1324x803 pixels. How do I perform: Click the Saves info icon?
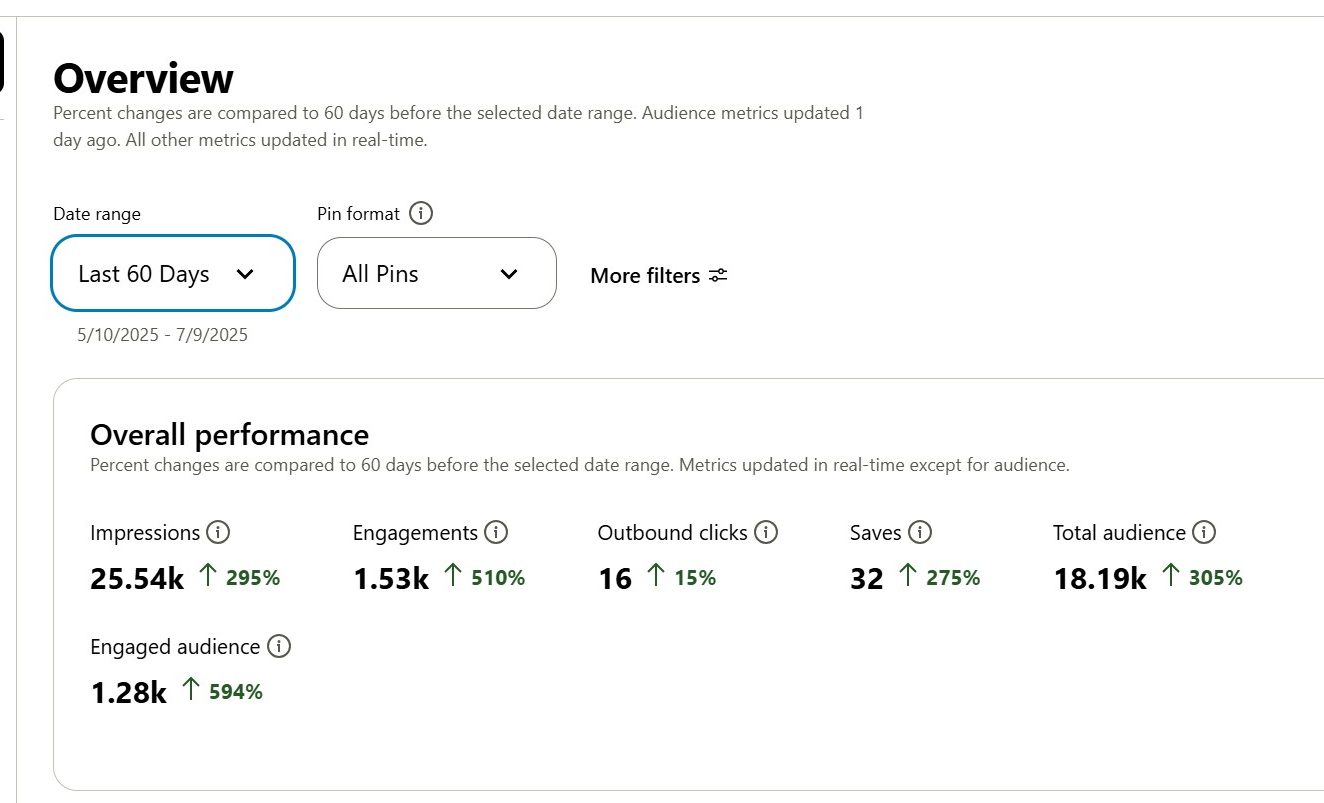tap(920, 533)
